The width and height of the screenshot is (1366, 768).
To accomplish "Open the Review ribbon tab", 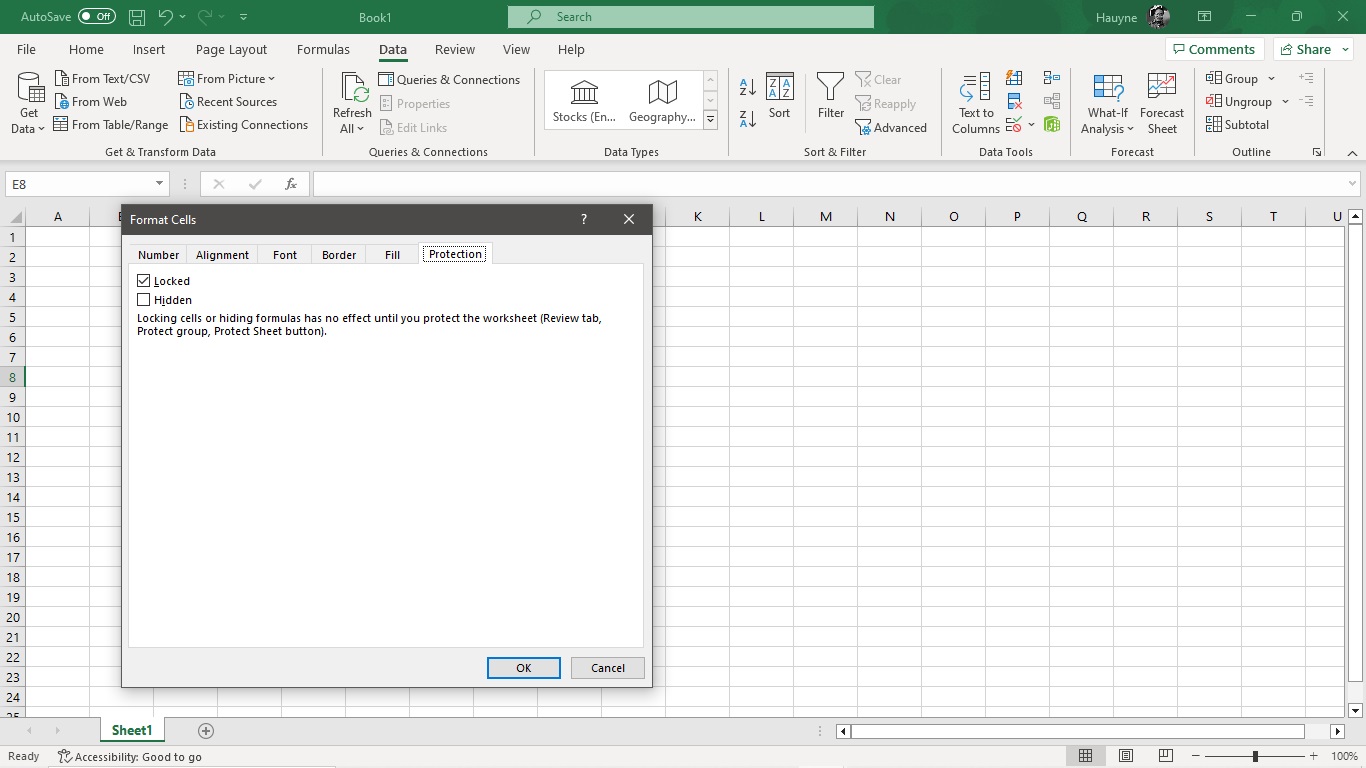I will pyautogui.click(x=455, y=49).
